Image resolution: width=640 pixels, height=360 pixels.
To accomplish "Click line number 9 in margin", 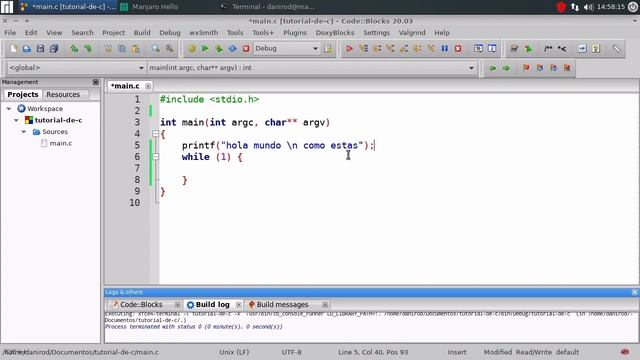I will (x=137, y=191).
